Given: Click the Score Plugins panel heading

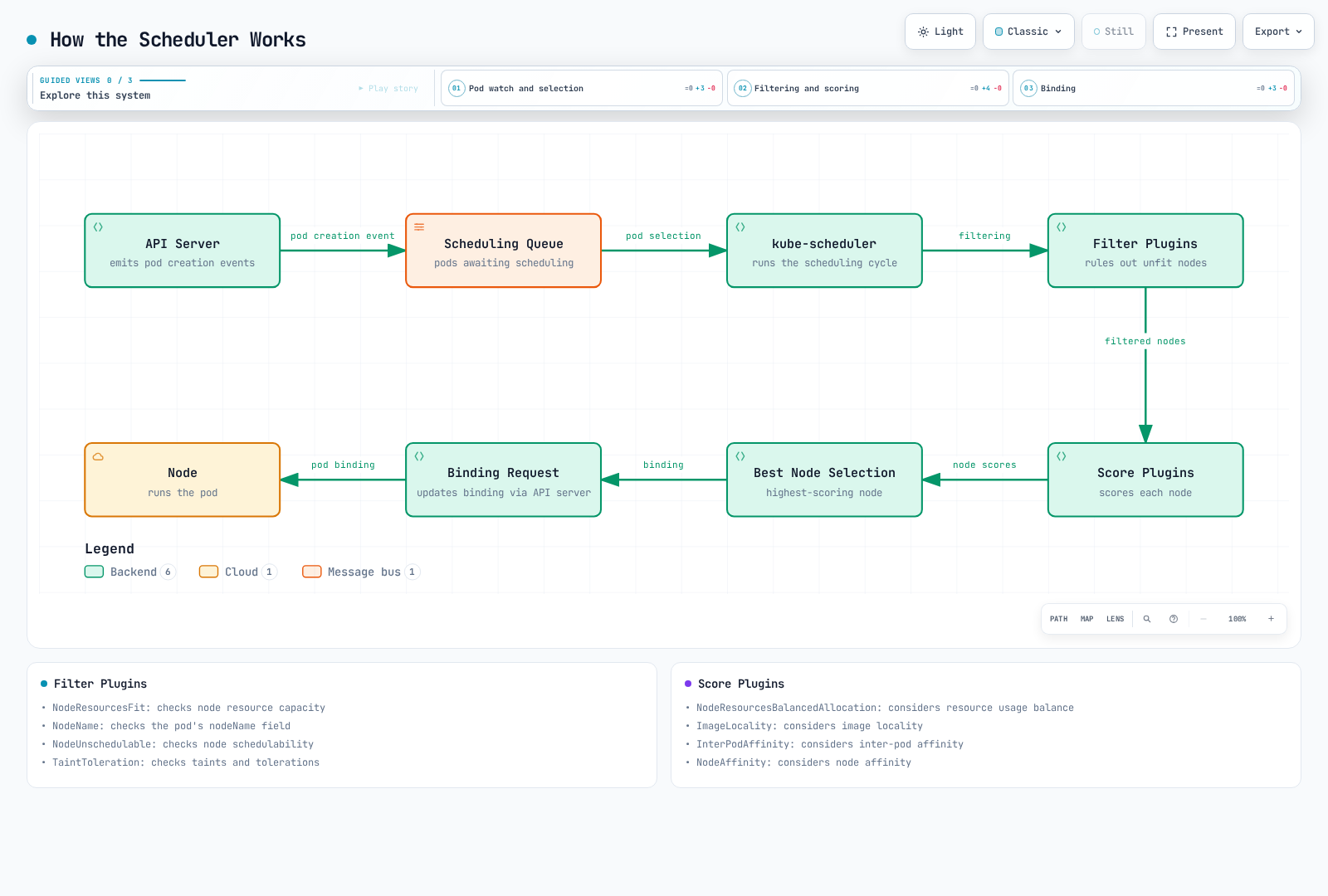Looking at the screenshot, I should pyautogui.click(x=741, y=684).
